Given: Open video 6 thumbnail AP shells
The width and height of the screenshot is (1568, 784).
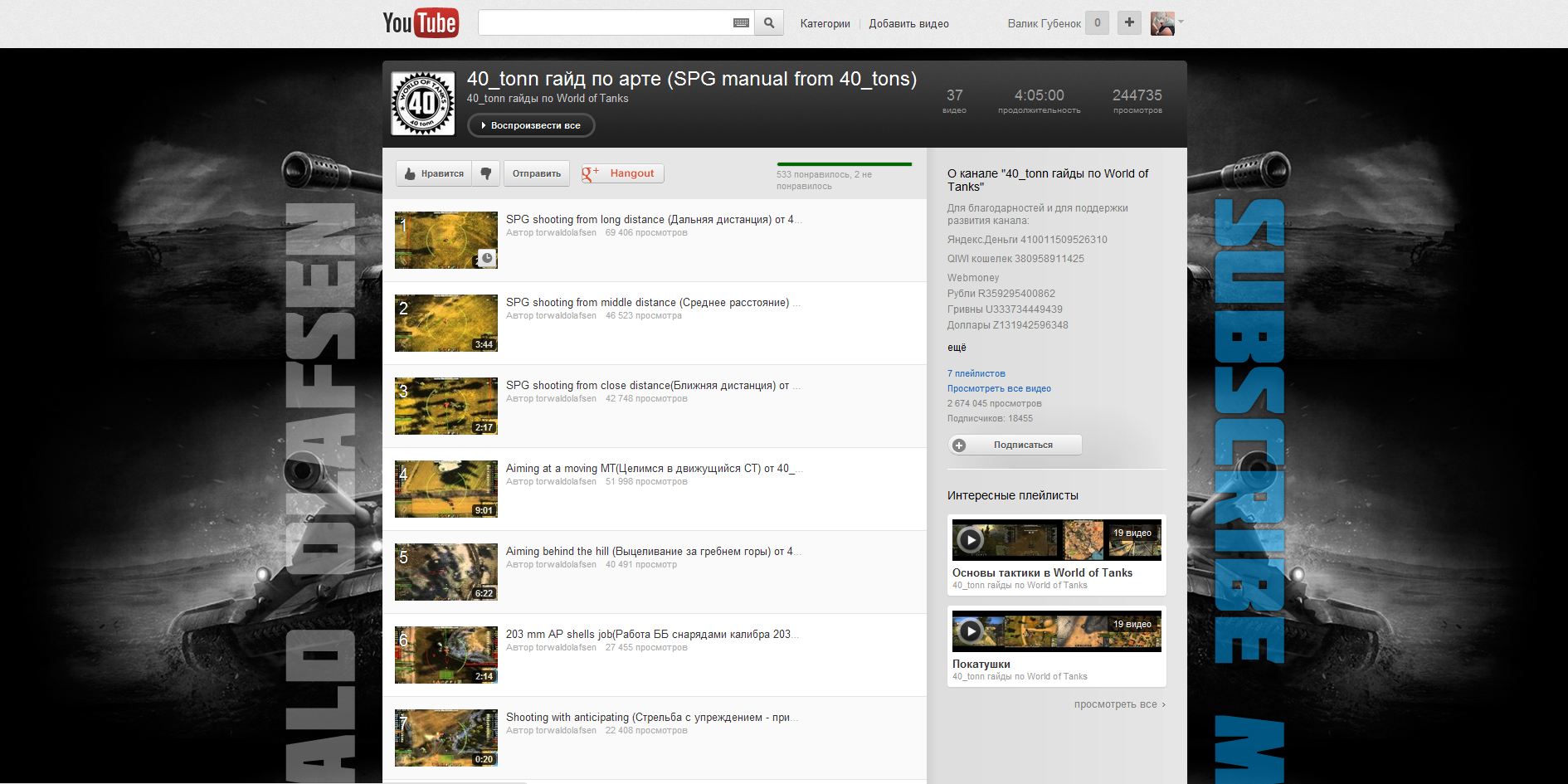Looking at the screenshot, I should coord(446,655).
